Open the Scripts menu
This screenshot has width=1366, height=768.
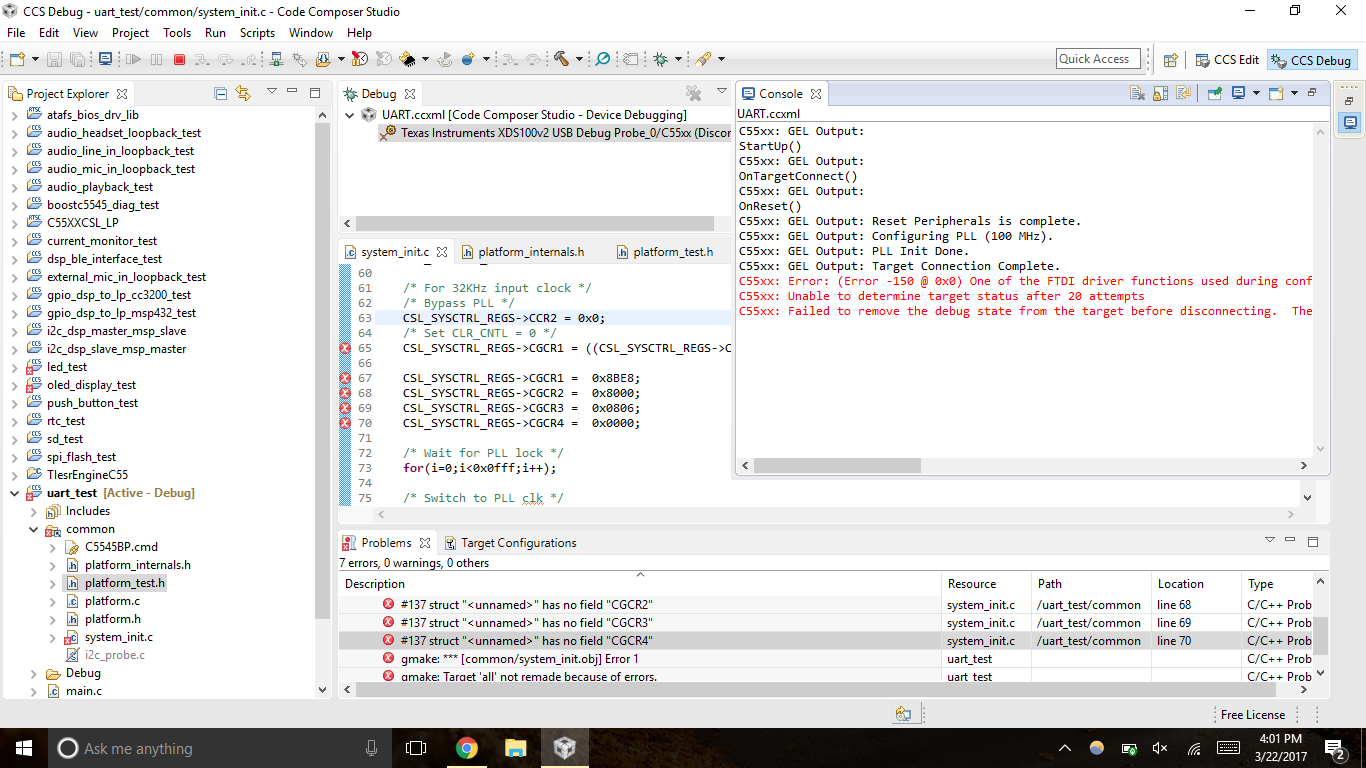257,32
